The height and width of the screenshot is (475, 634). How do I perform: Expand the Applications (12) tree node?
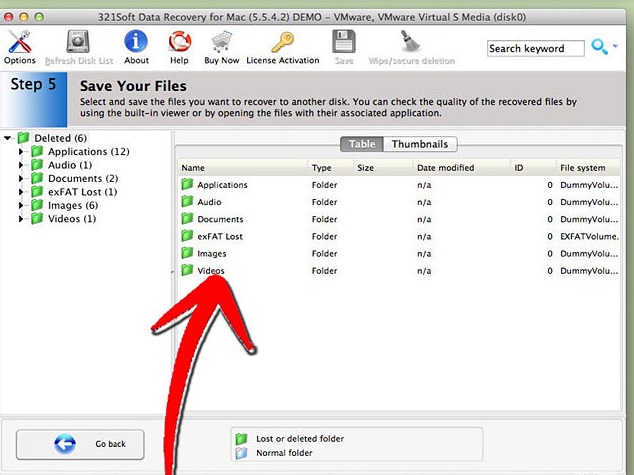pos(21,152)
